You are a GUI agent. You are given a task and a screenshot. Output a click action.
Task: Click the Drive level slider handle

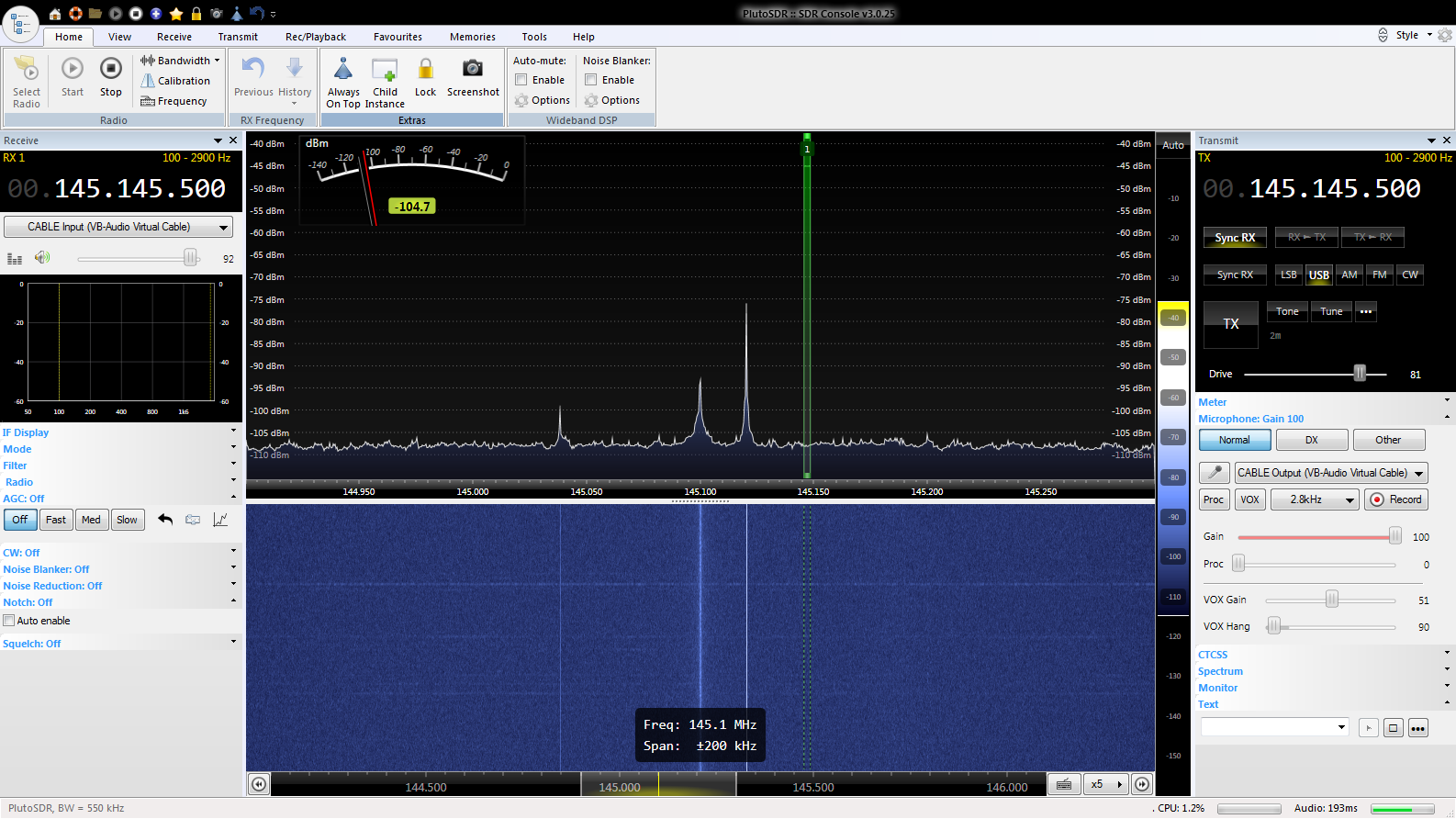click(1360, 374)
